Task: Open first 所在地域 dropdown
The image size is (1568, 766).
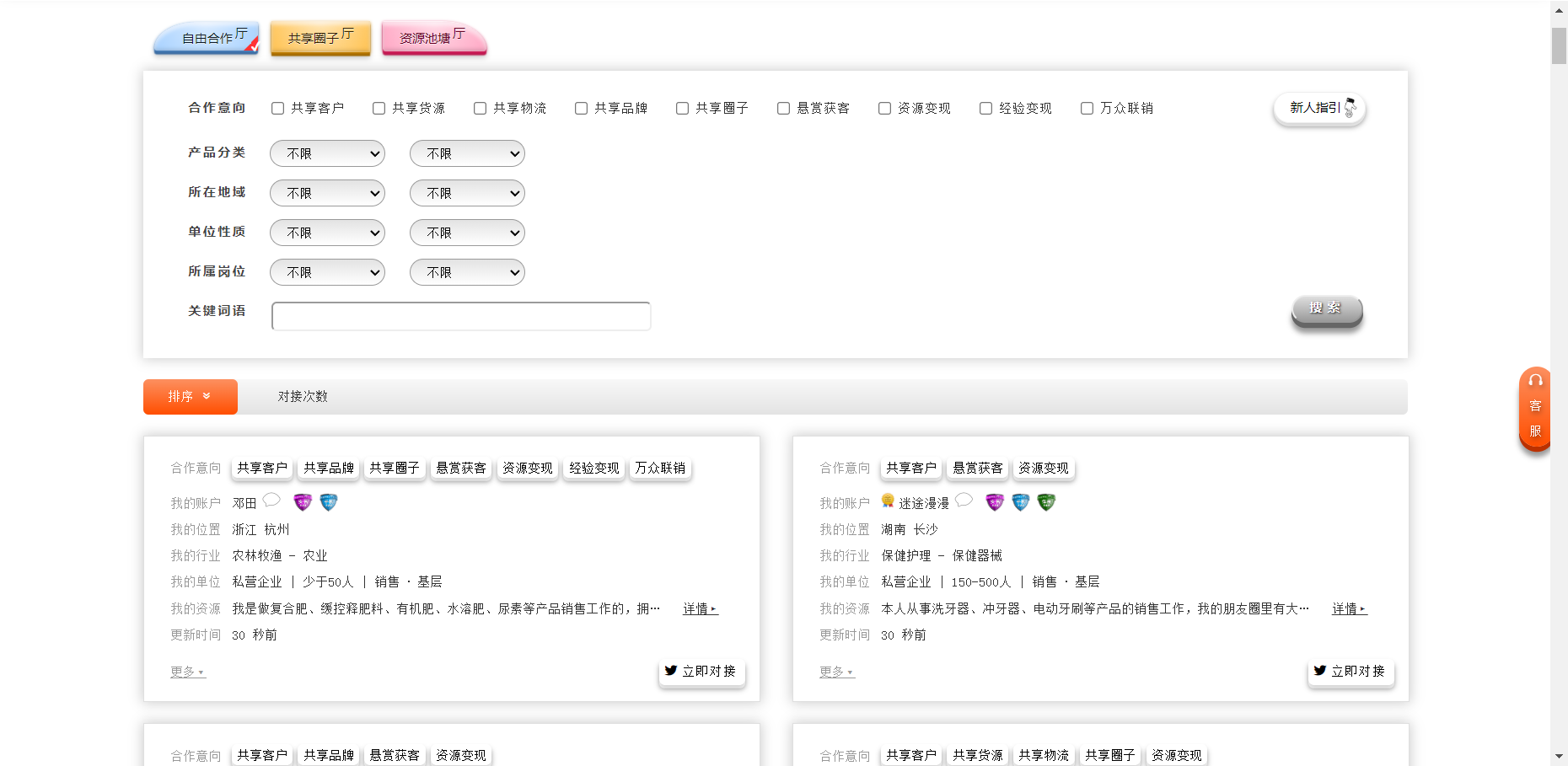Action: pos(327,193)
